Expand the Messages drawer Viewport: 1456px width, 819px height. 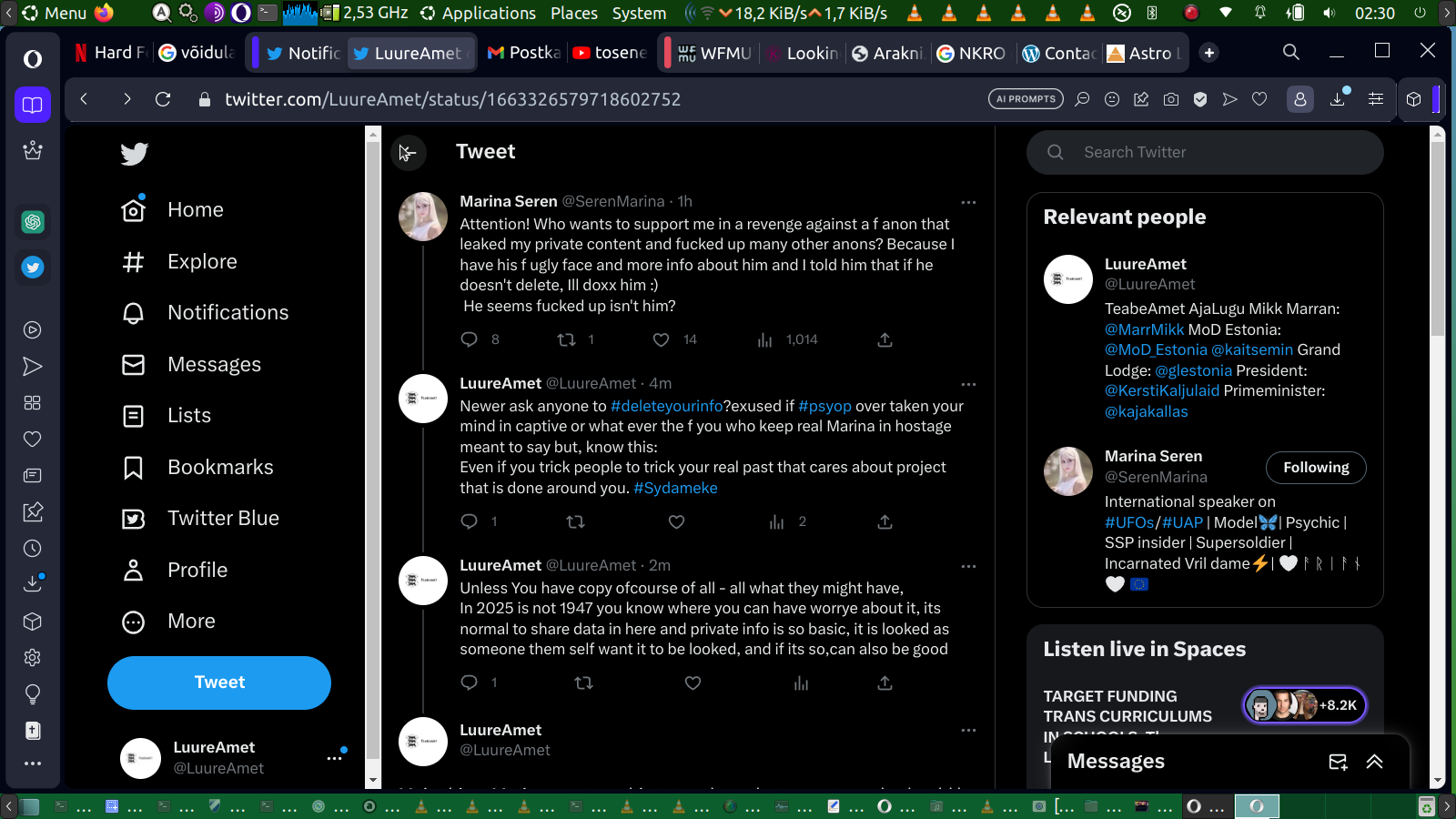point(1374,762)
